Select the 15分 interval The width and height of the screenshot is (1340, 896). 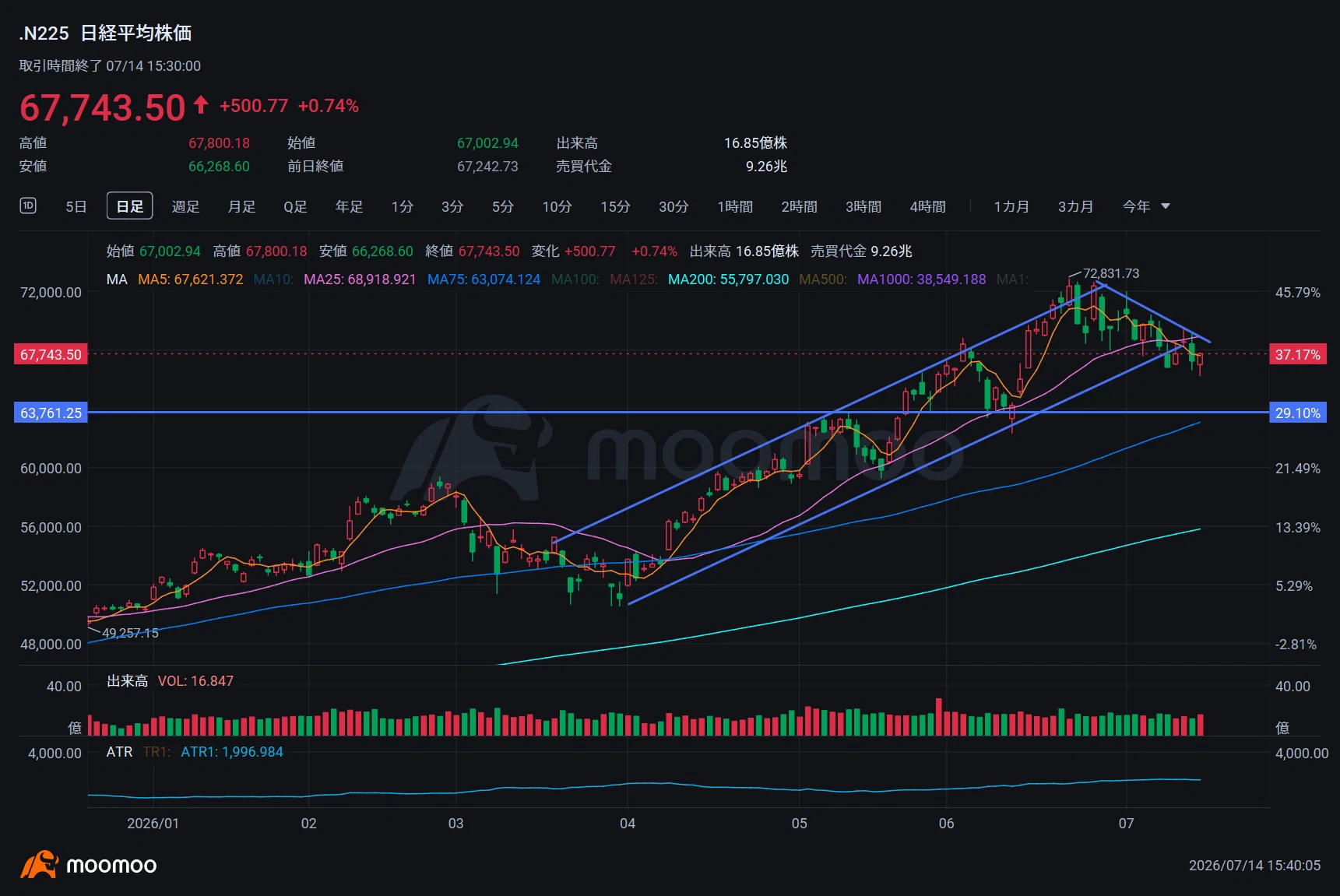click(615, 206)
